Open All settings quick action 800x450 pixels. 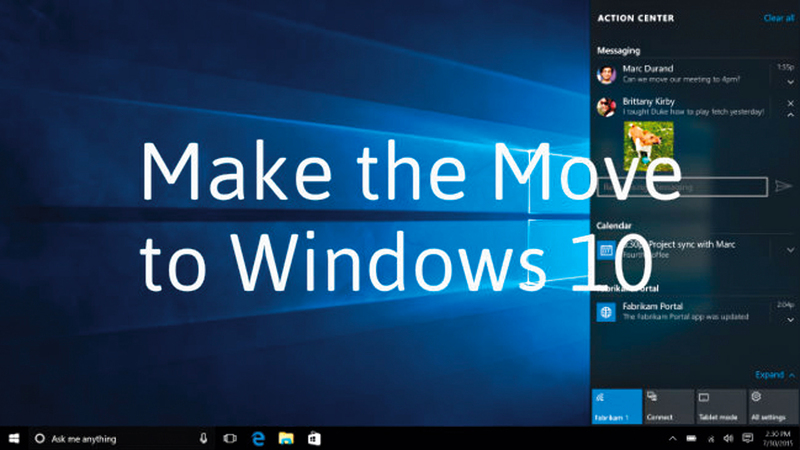(773, 406)
